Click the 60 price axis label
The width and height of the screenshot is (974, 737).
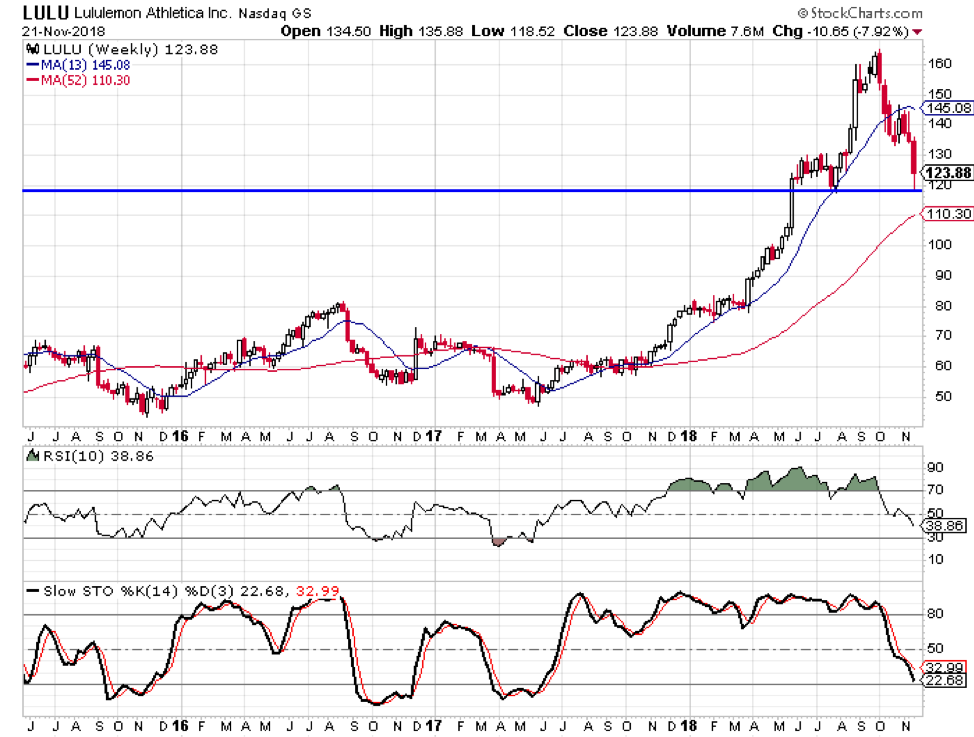click(944, 366)
